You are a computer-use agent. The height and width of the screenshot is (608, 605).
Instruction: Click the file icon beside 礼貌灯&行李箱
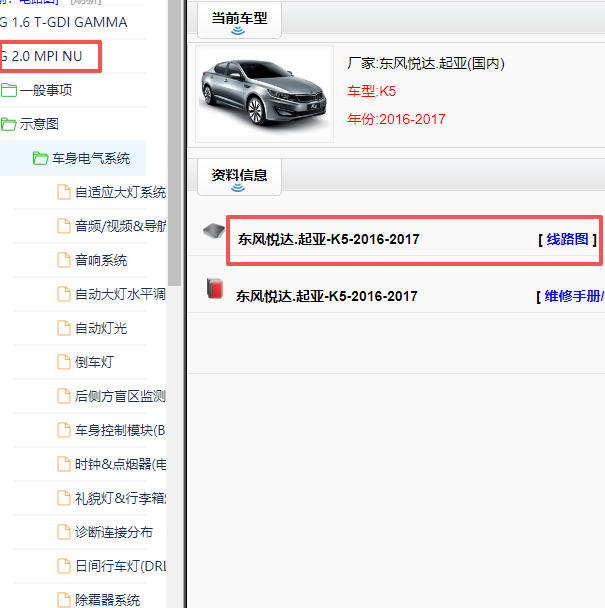64,498
